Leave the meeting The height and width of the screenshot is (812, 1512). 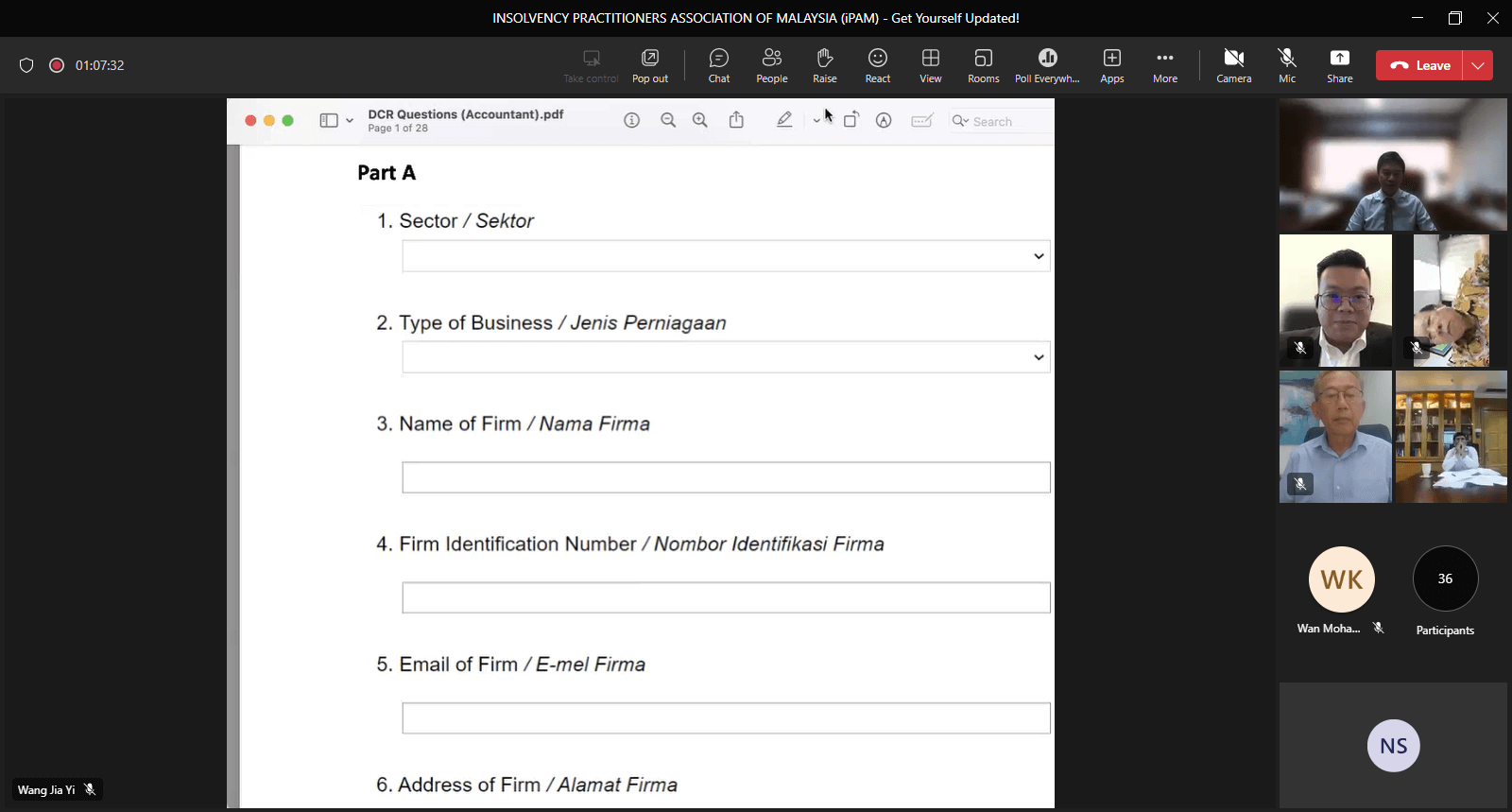point(1419,65)
